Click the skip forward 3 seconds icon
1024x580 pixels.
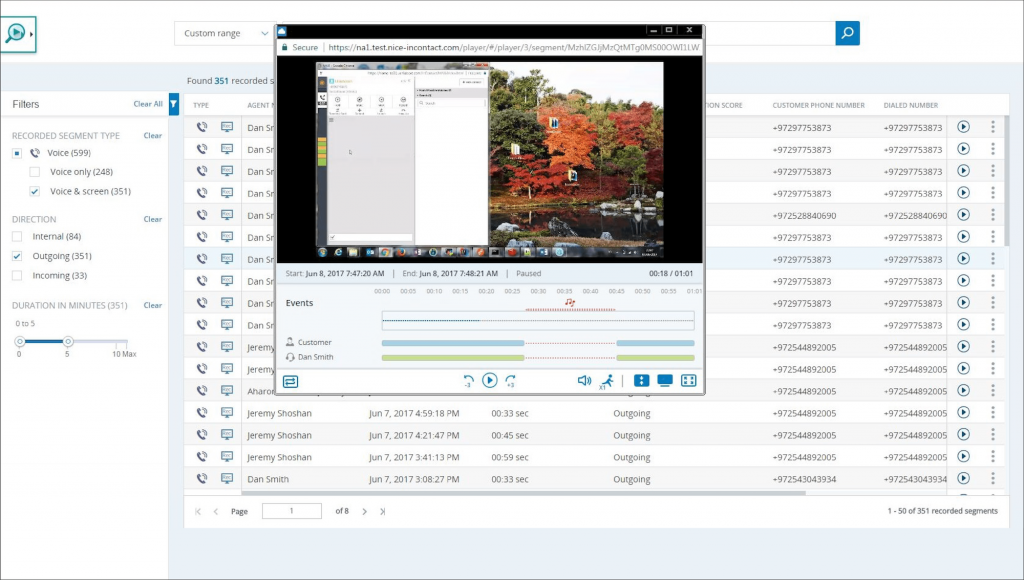[510, 381]
